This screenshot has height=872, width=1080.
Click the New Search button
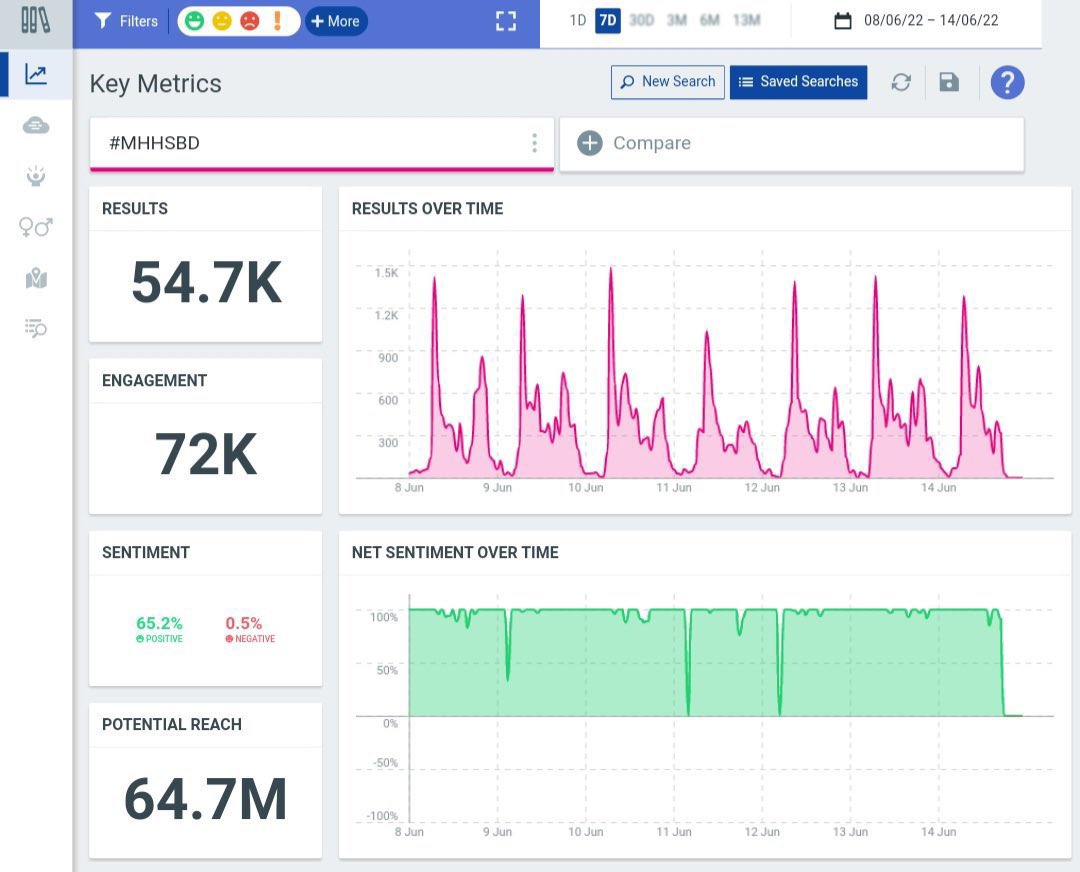pos(667,82)
